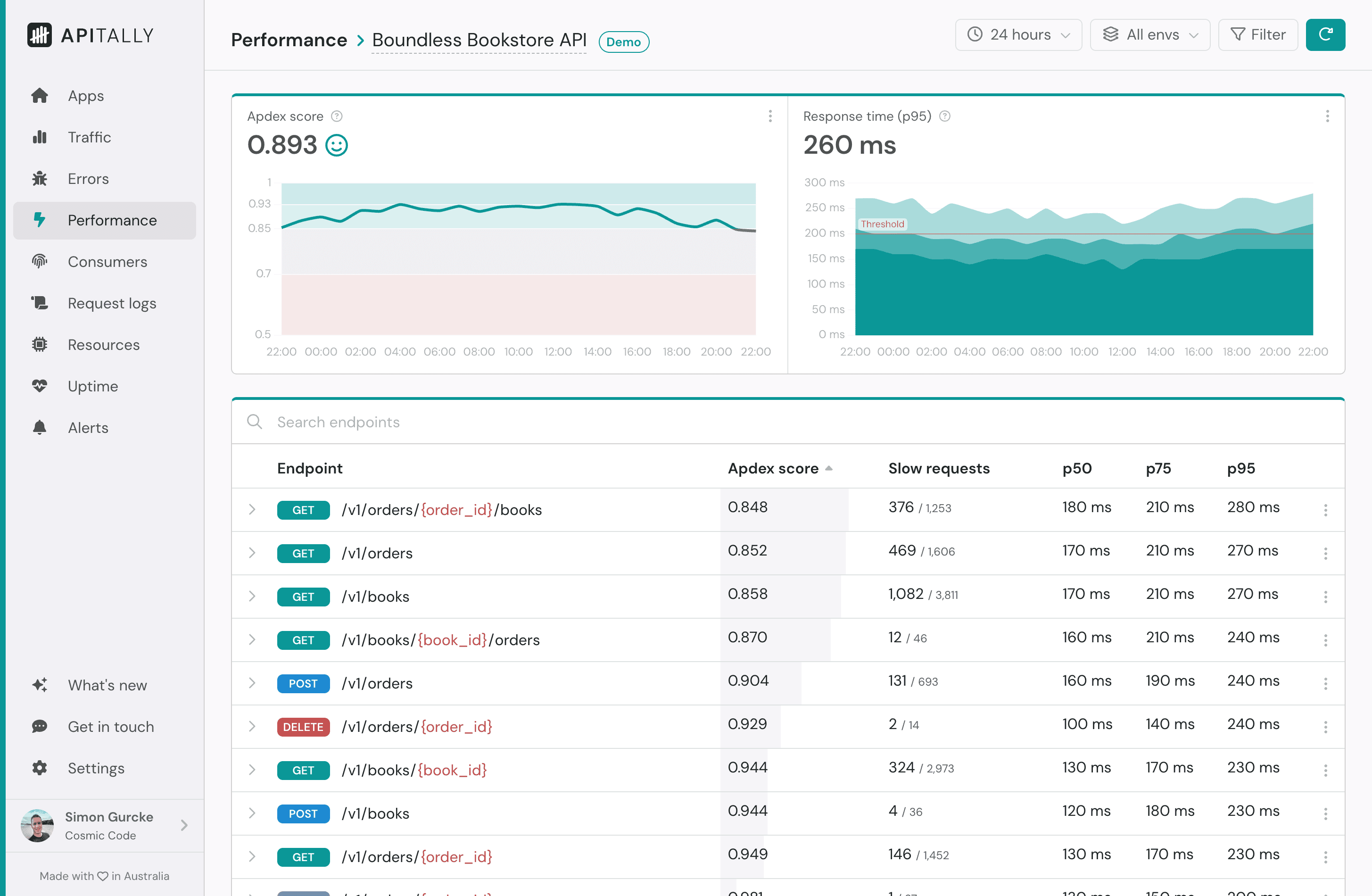Screen dimensions: 1372x896
Task: Select the Uptime heart icon
Action: point(40,386)
